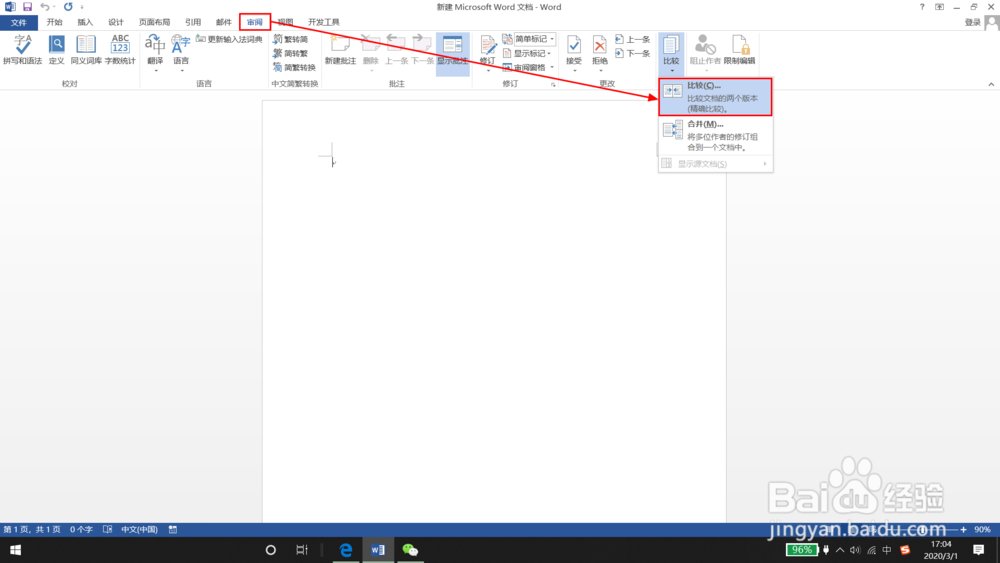Expand Show Source Documents submenu

[715, 164]
